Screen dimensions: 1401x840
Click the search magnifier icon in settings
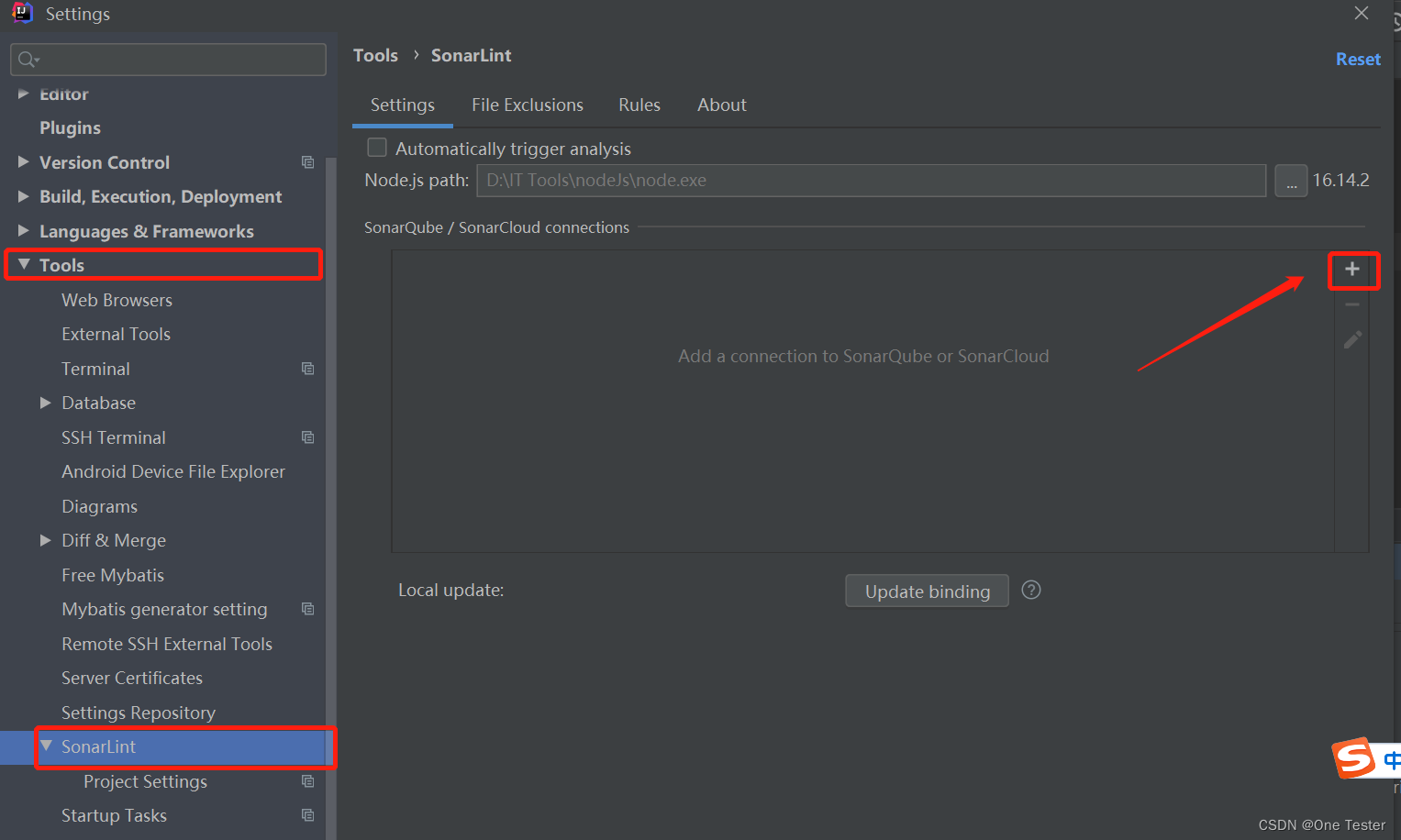28,60
